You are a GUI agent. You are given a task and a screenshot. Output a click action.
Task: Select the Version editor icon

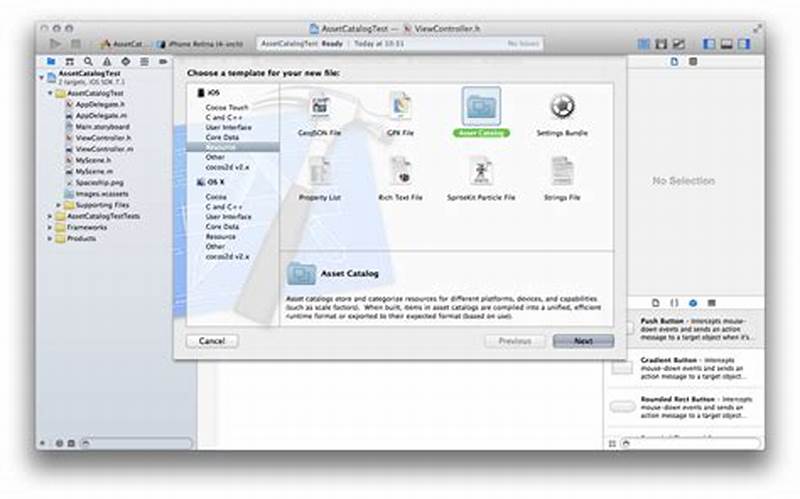coord(678,44)
